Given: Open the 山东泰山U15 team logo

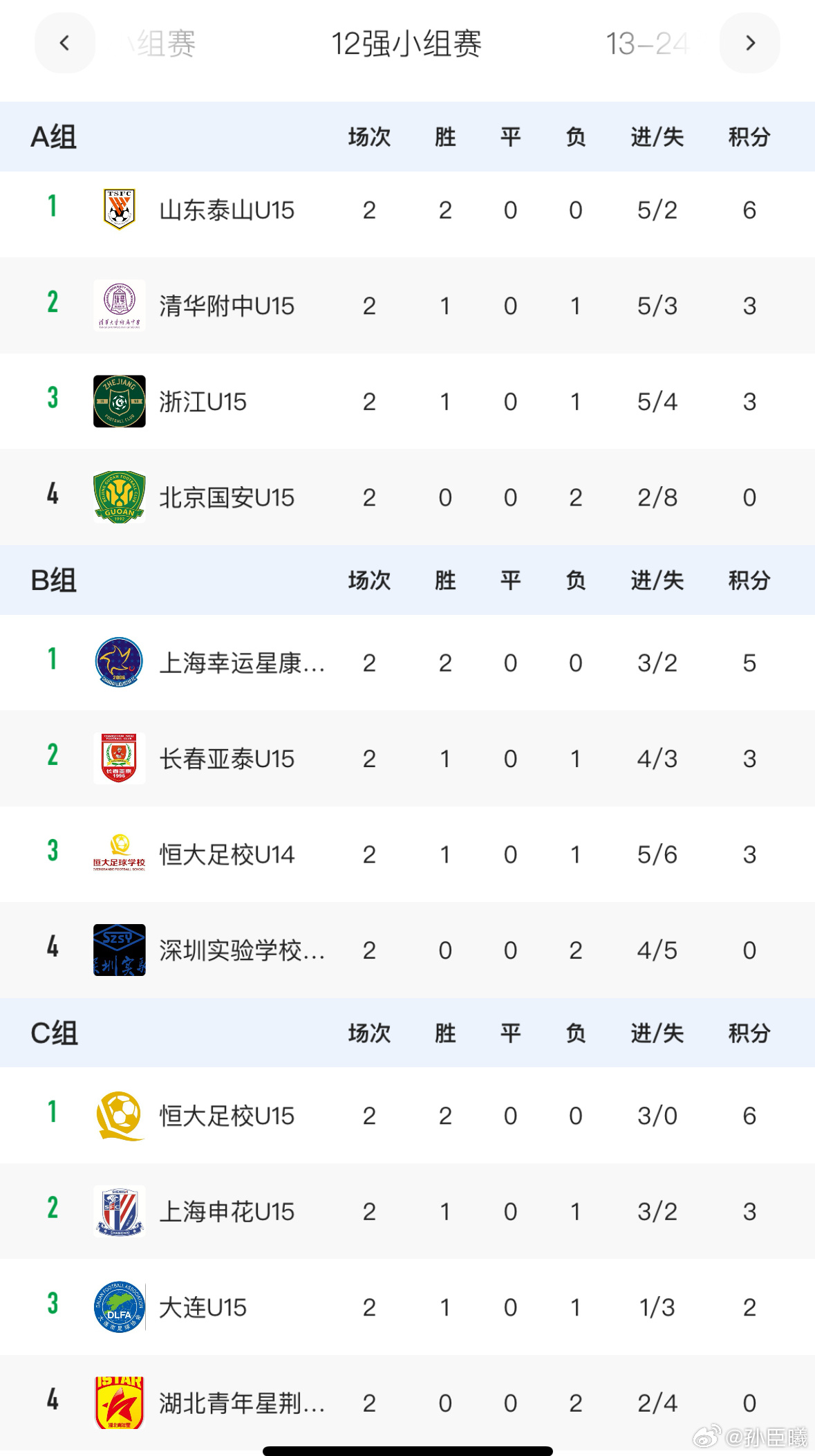Looking at the screenshot, I should pyautogui.click(x=120, y=210).
